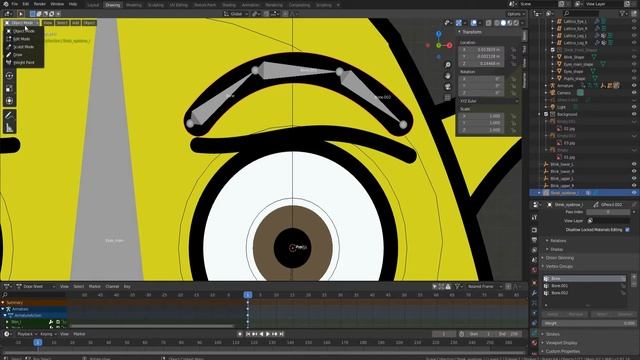This screenshot has width=640, height=360.
Task: Expand the Viewport Display panel
Action: (x=561, y=343)
